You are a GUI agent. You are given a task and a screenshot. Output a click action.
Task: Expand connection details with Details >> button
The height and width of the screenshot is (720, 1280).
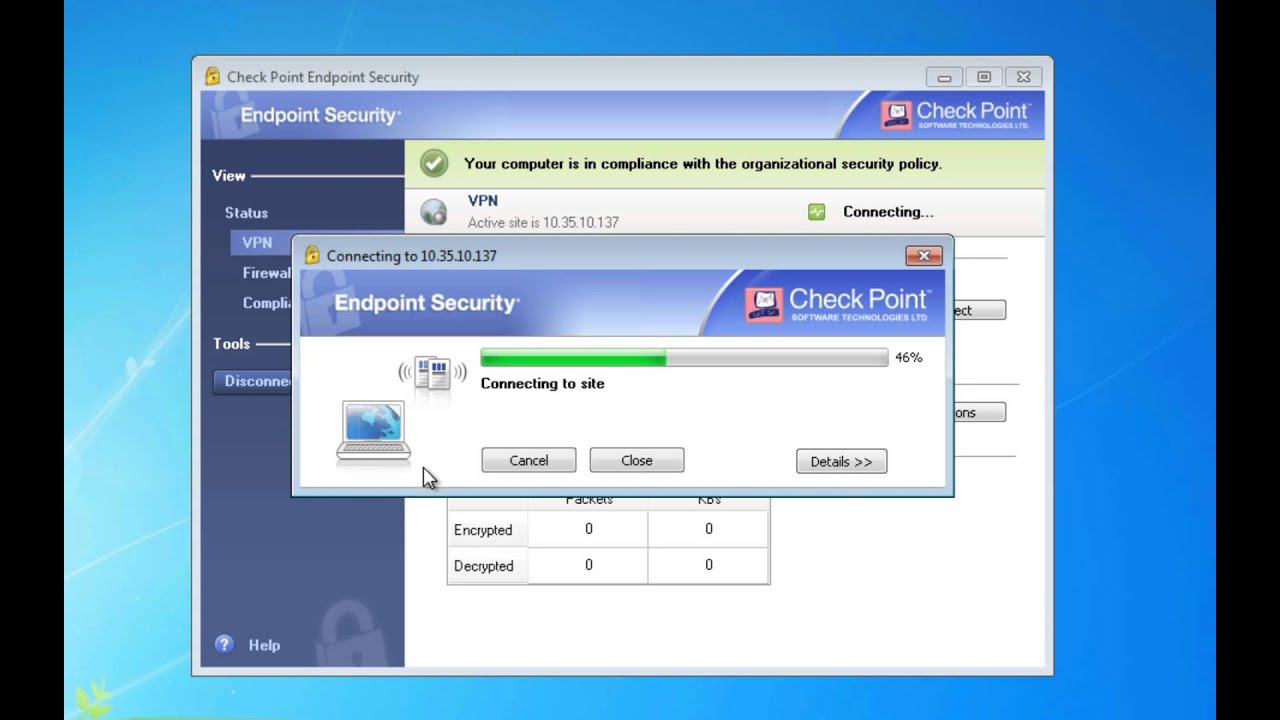(841, 461)
